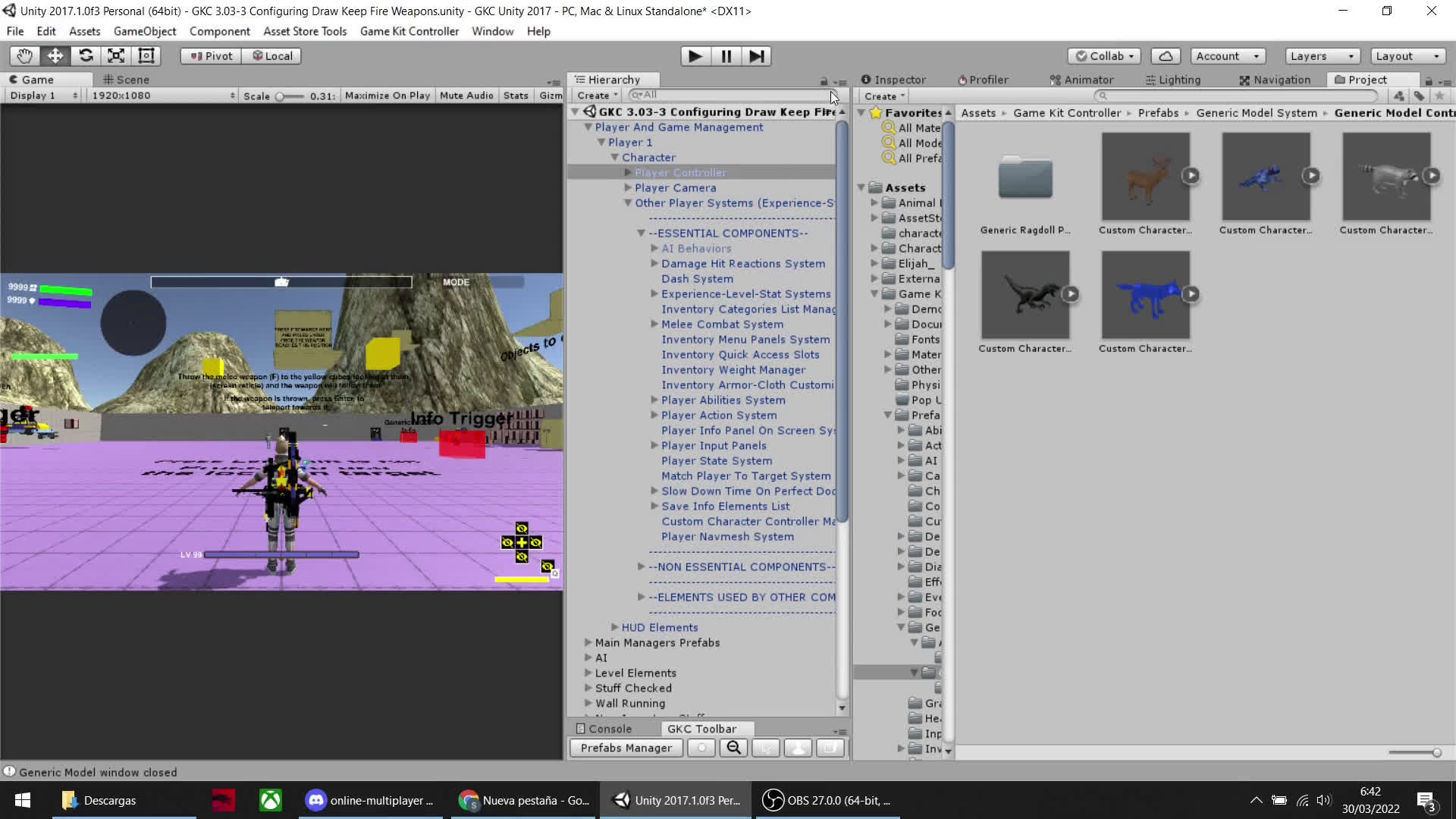Select the Rotate tool
This screenshot has width=1456, height=819.
[86, 55]
